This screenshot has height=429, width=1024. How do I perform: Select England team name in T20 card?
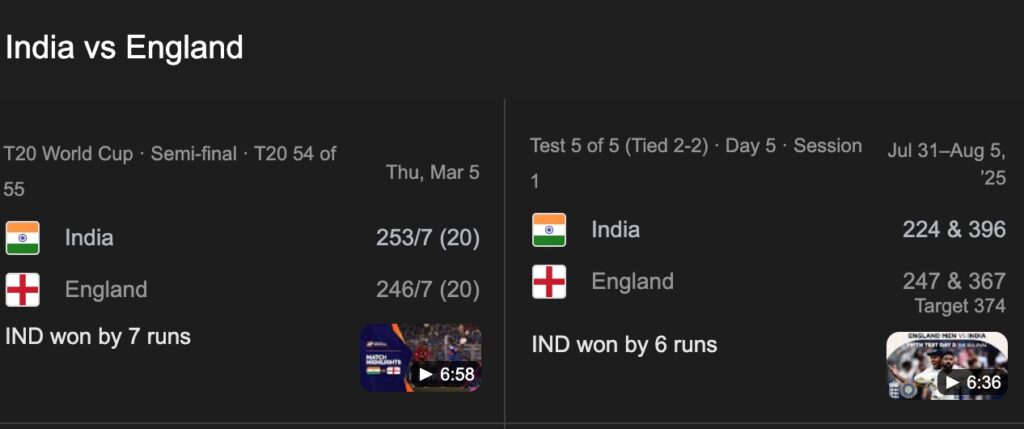(106, 290)
